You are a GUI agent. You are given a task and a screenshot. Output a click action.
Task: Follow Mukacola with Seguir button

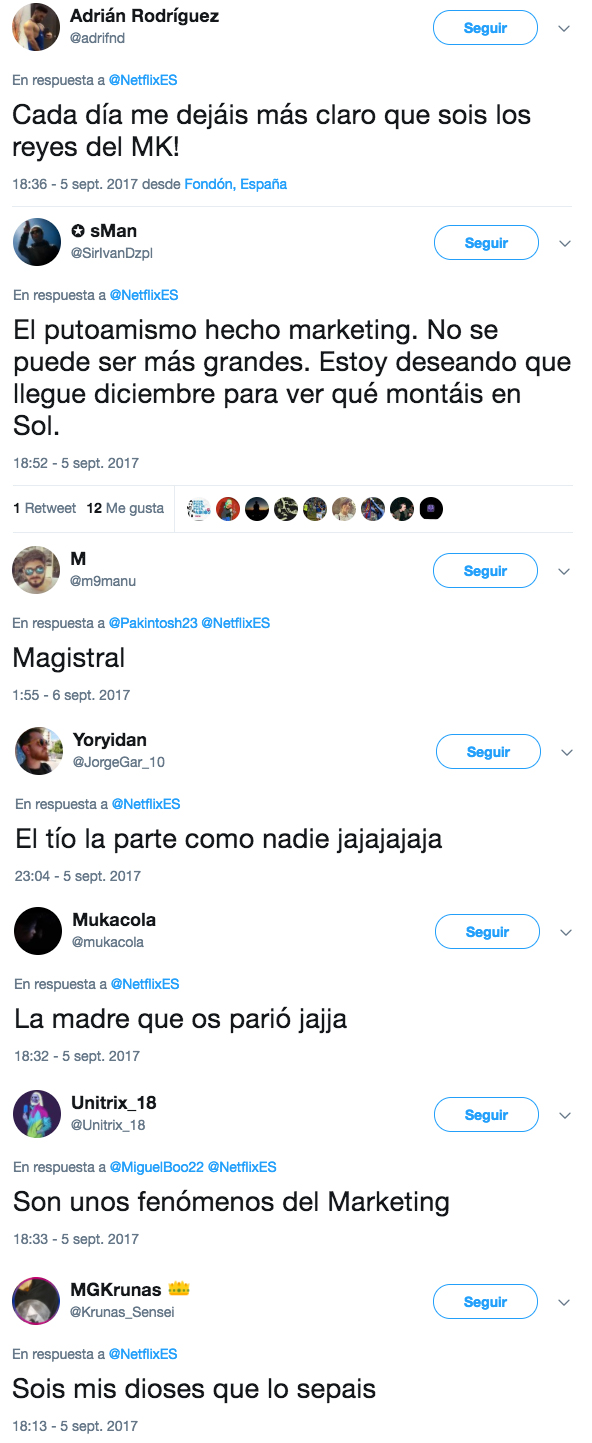(487, 932)
